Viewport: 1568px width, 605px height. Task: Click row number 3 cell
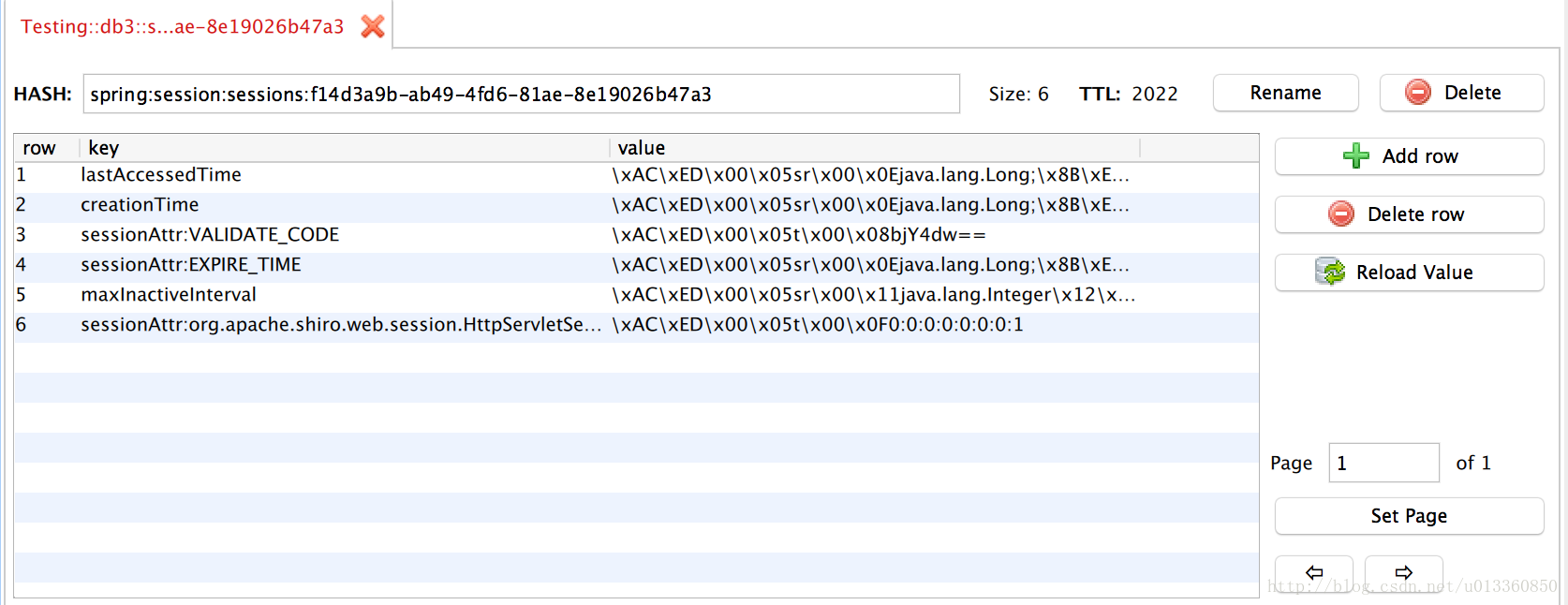(x=46, y=234)
